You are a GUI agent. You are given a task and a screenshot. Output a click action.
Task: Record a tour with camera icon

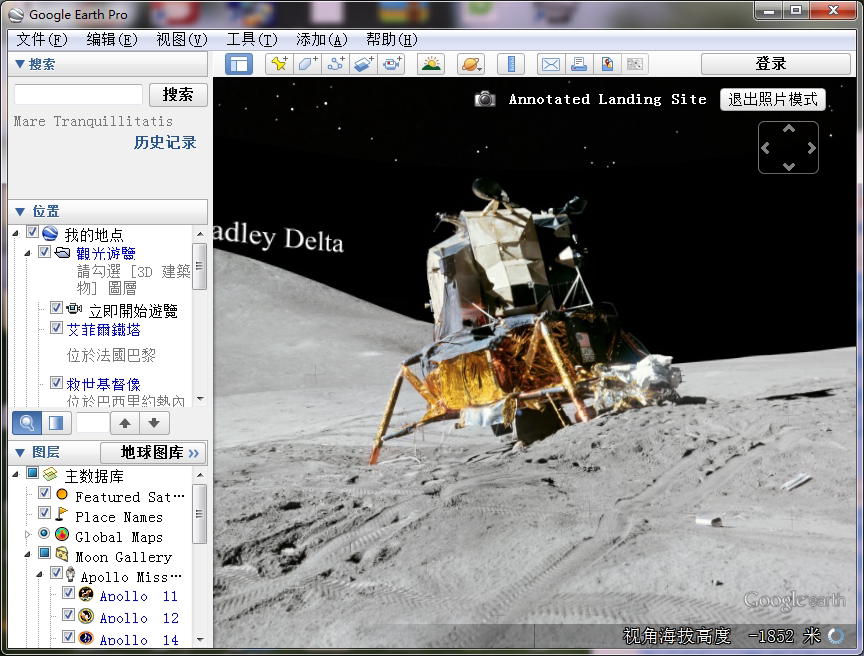coord(392,64)
